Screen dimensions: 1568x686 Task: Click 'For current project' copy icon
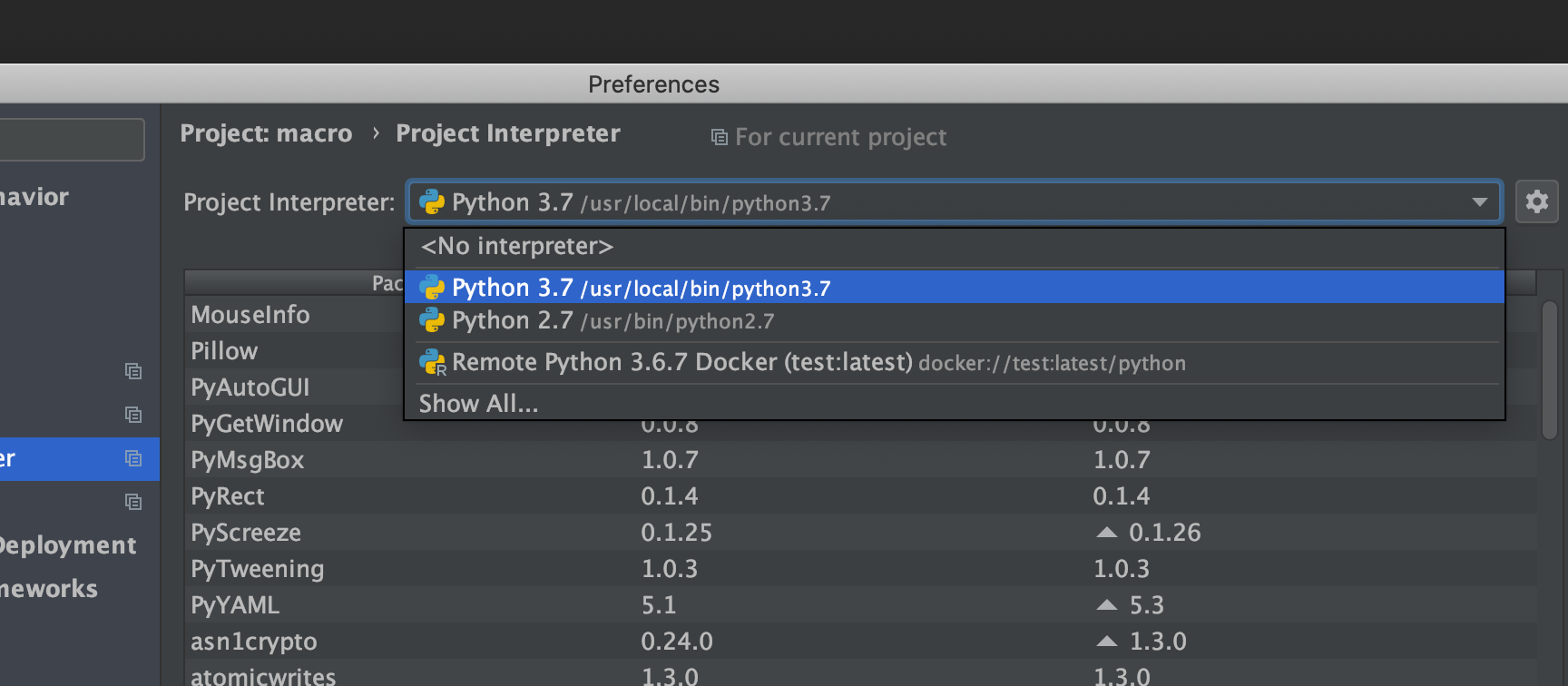(719, 137)
